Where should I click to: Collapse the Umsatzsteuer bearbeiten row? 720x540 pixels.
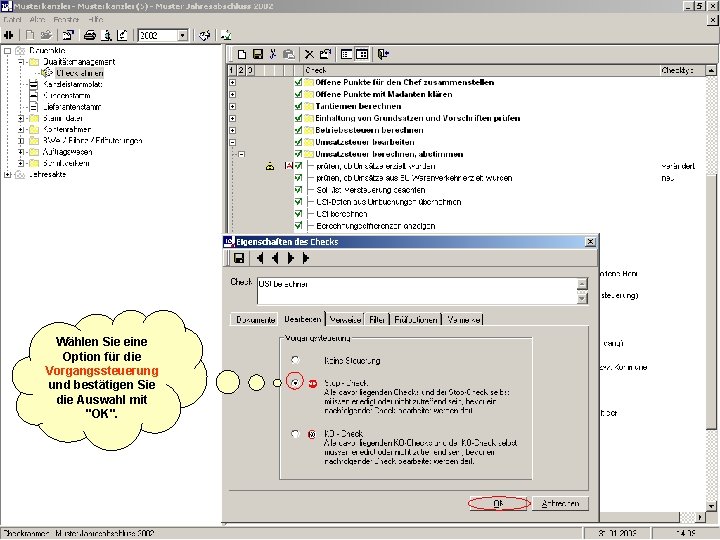233,142
